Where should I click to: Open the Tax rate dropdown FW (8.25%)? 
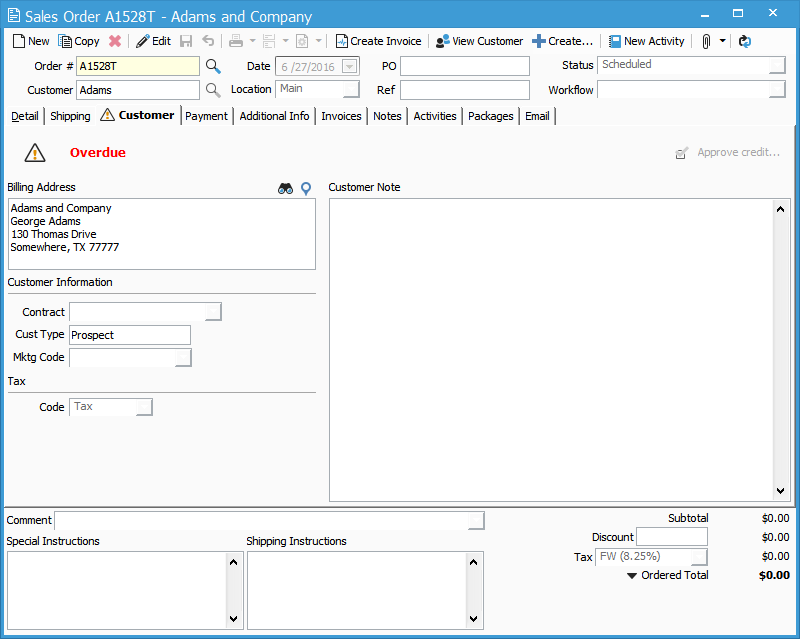point(700,557)
